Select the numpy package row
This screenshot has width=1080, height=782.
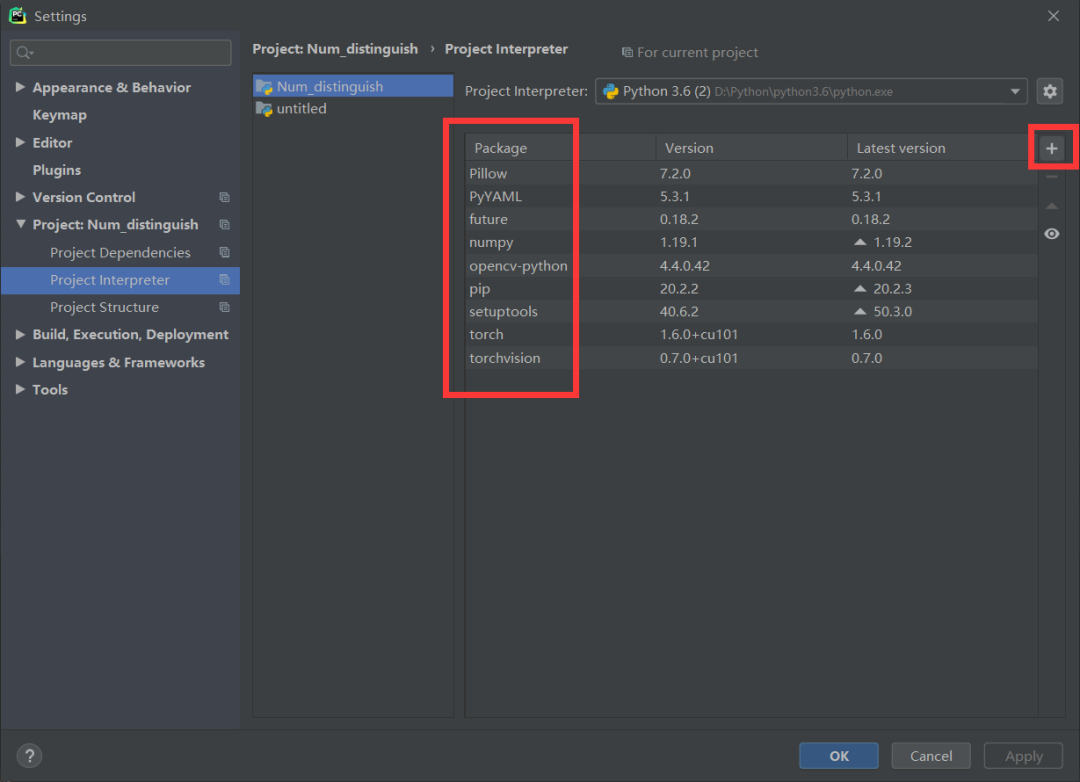point(751,243)
